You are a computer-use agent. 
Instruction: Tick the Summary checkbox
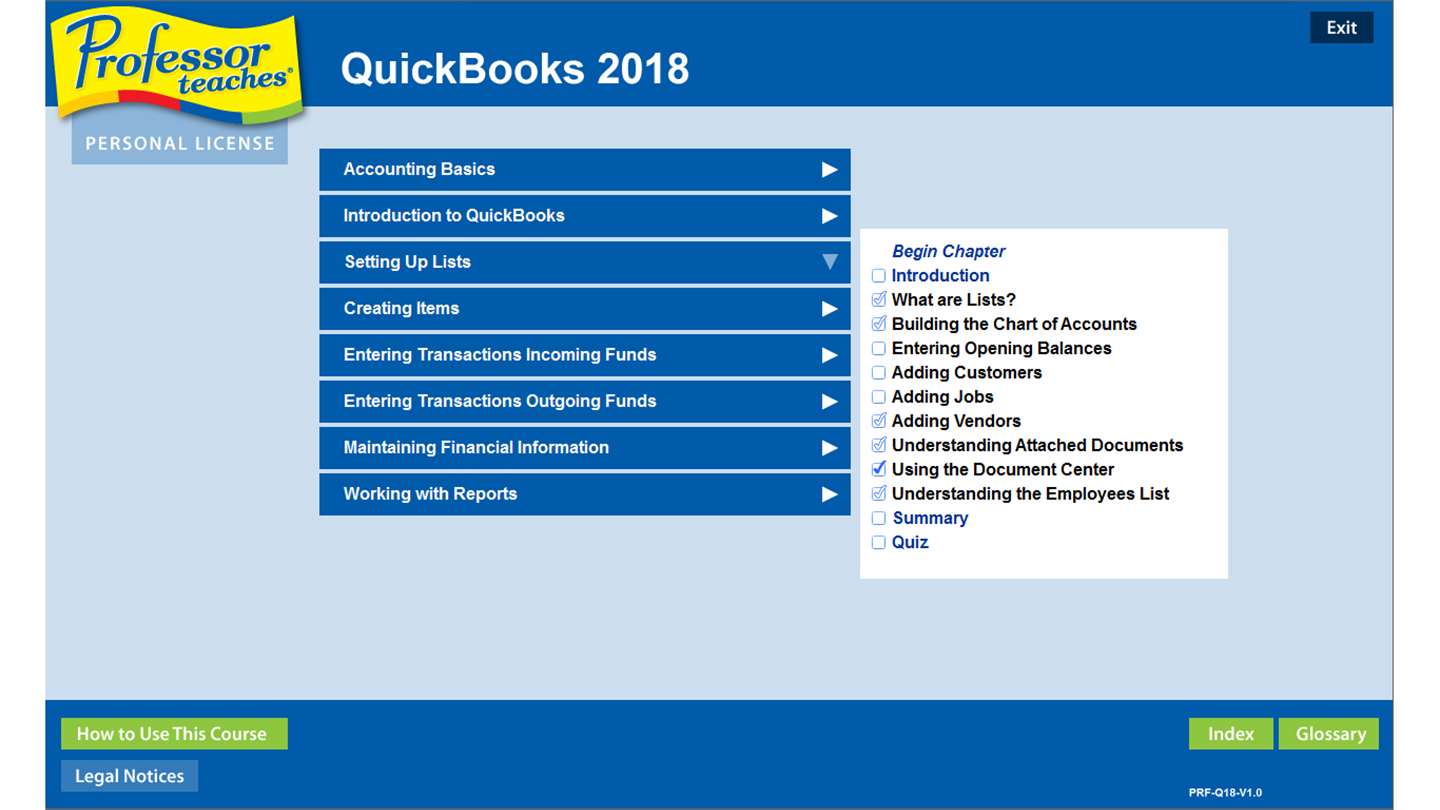tap(879, 518)
